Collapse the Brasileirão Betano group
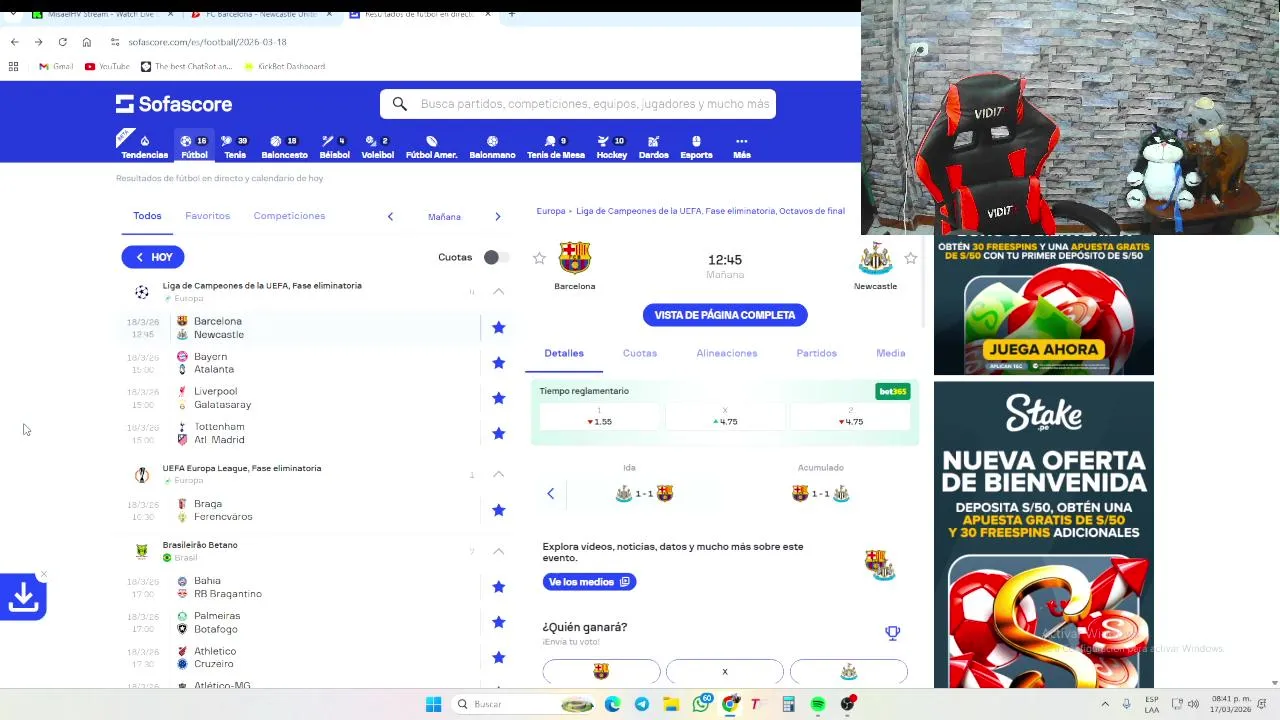 (x=498, y=551)
